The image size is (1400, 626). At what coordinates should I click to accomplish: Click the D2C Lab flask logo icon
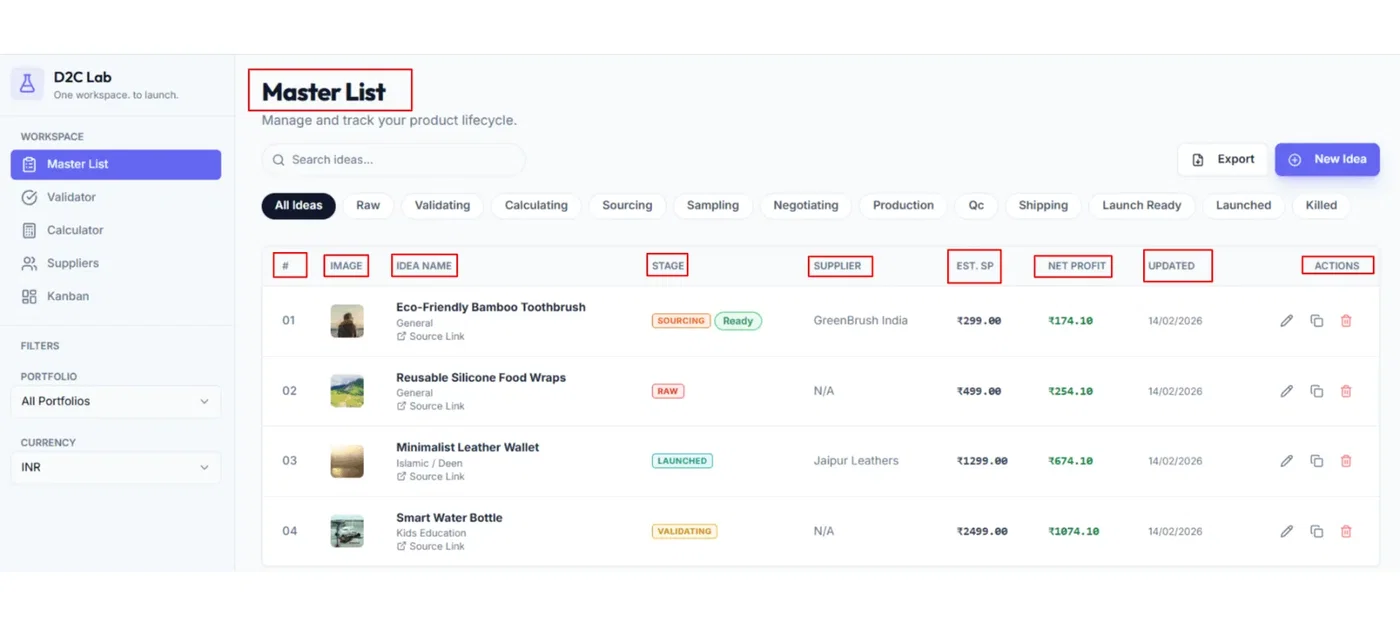(x=27, y=84)
